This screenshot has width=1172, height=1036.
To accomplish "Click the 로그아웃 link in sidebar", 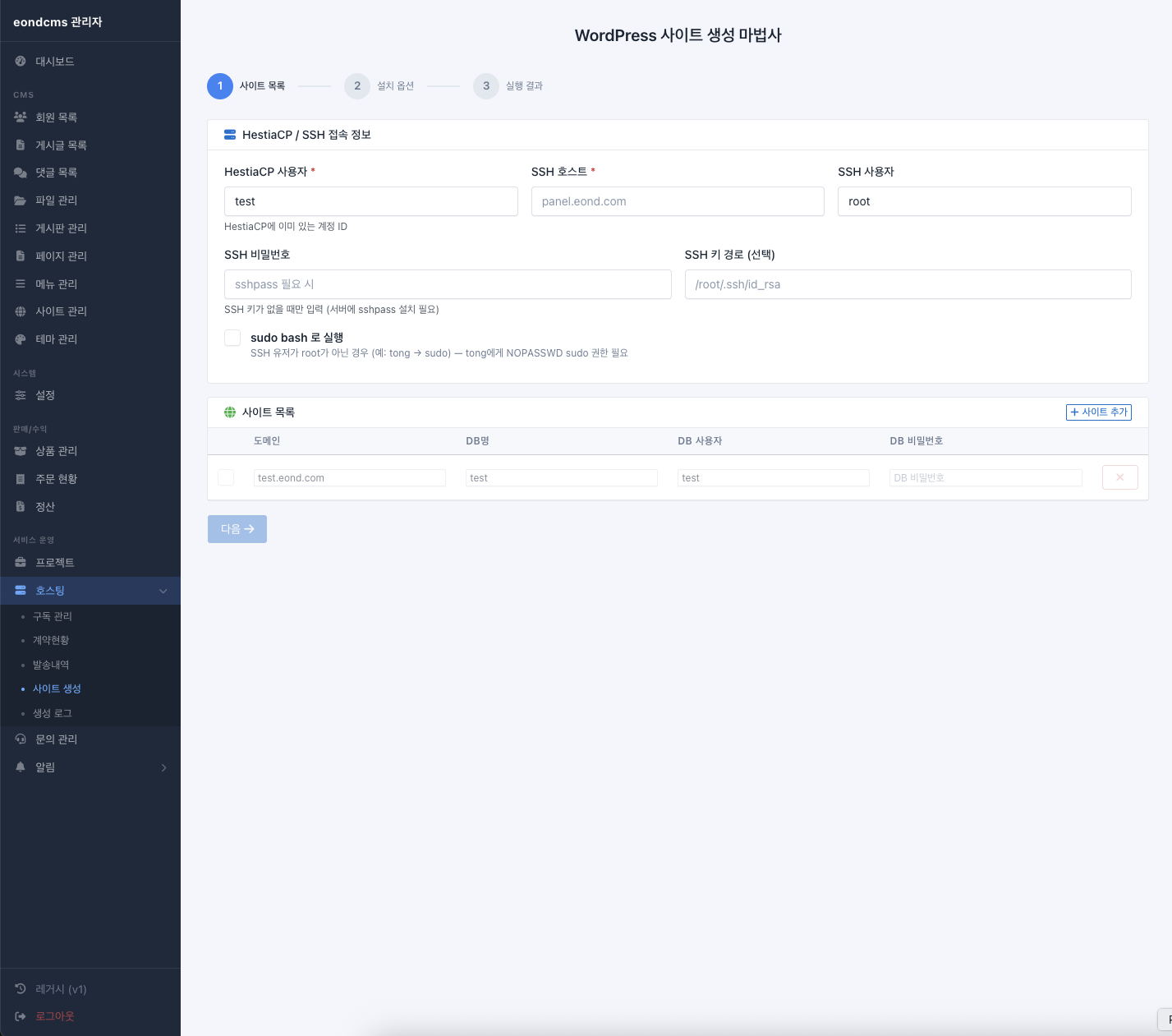I will pos(54,1016).
